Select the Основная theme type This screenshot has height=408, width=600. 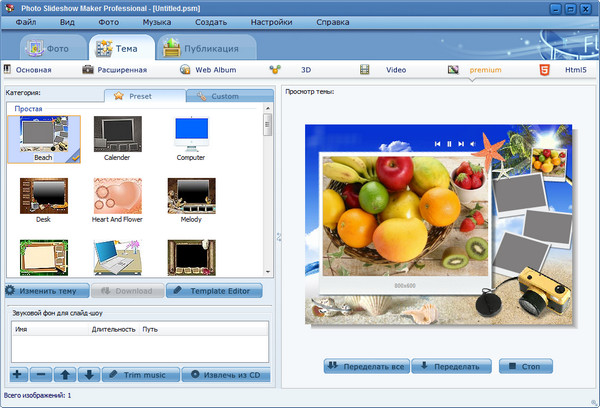click(34, 70)
